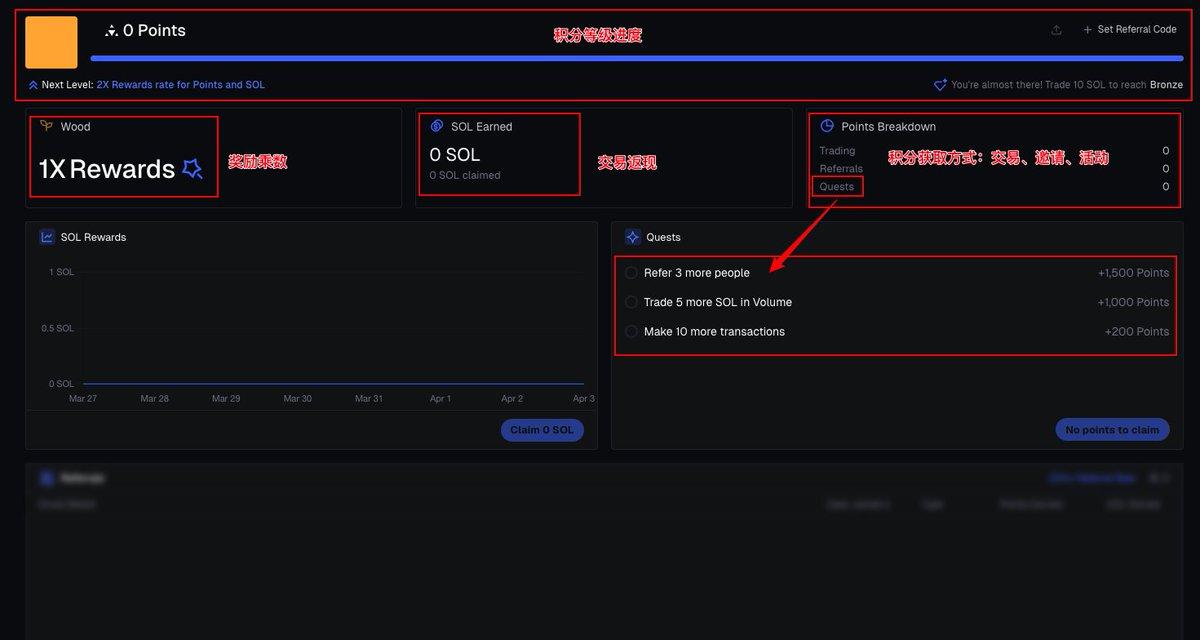This screenshot has width=1200, height=640.
Task: Click the SOL Earned coin icon
Action: point(436,126)
